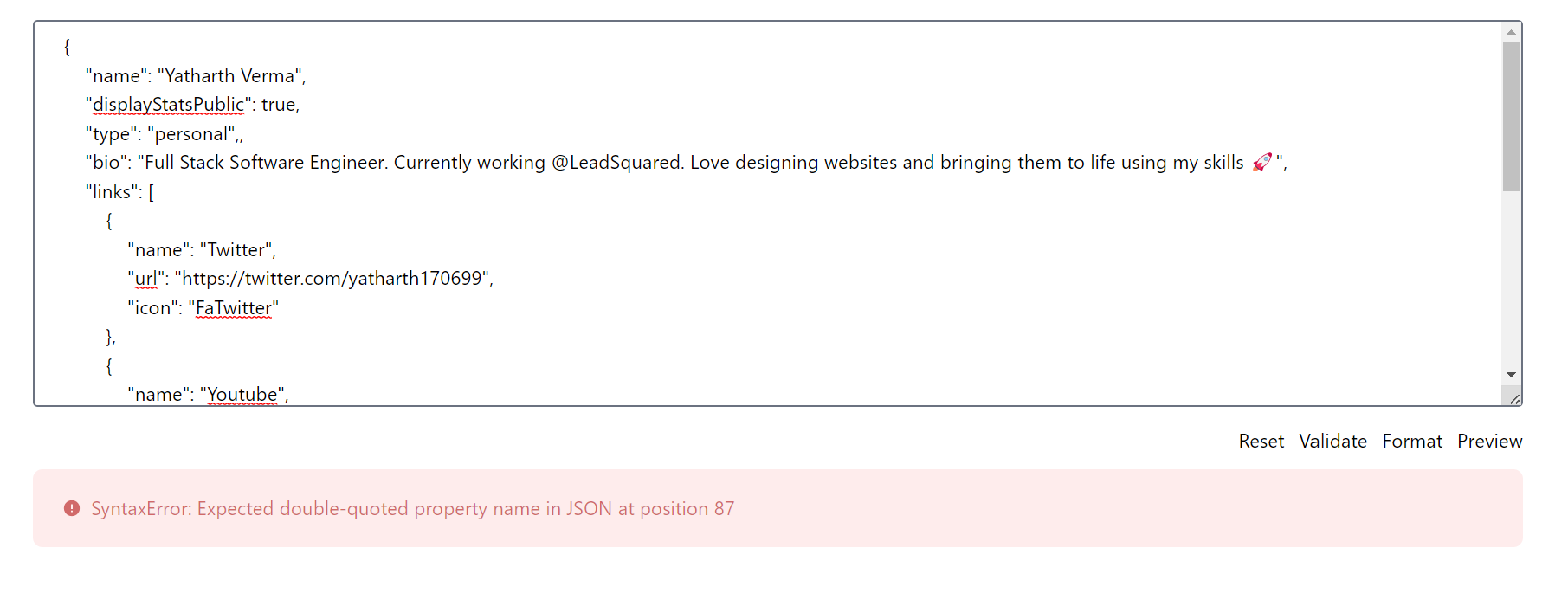Click the resize grip at textarea corner

[1513, 399]
